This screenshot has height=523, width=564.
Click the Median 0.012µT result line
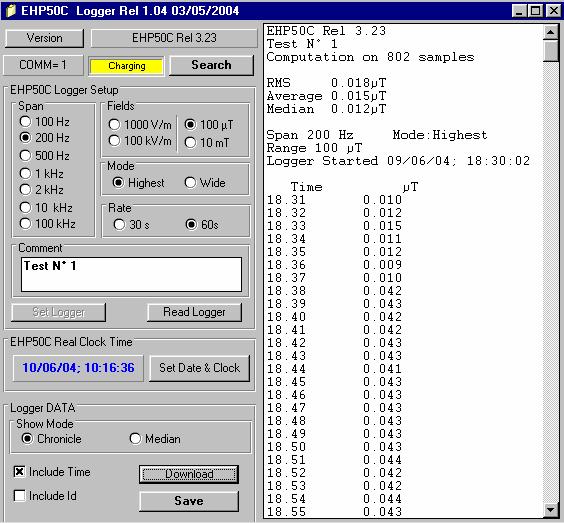pos(326,109)
